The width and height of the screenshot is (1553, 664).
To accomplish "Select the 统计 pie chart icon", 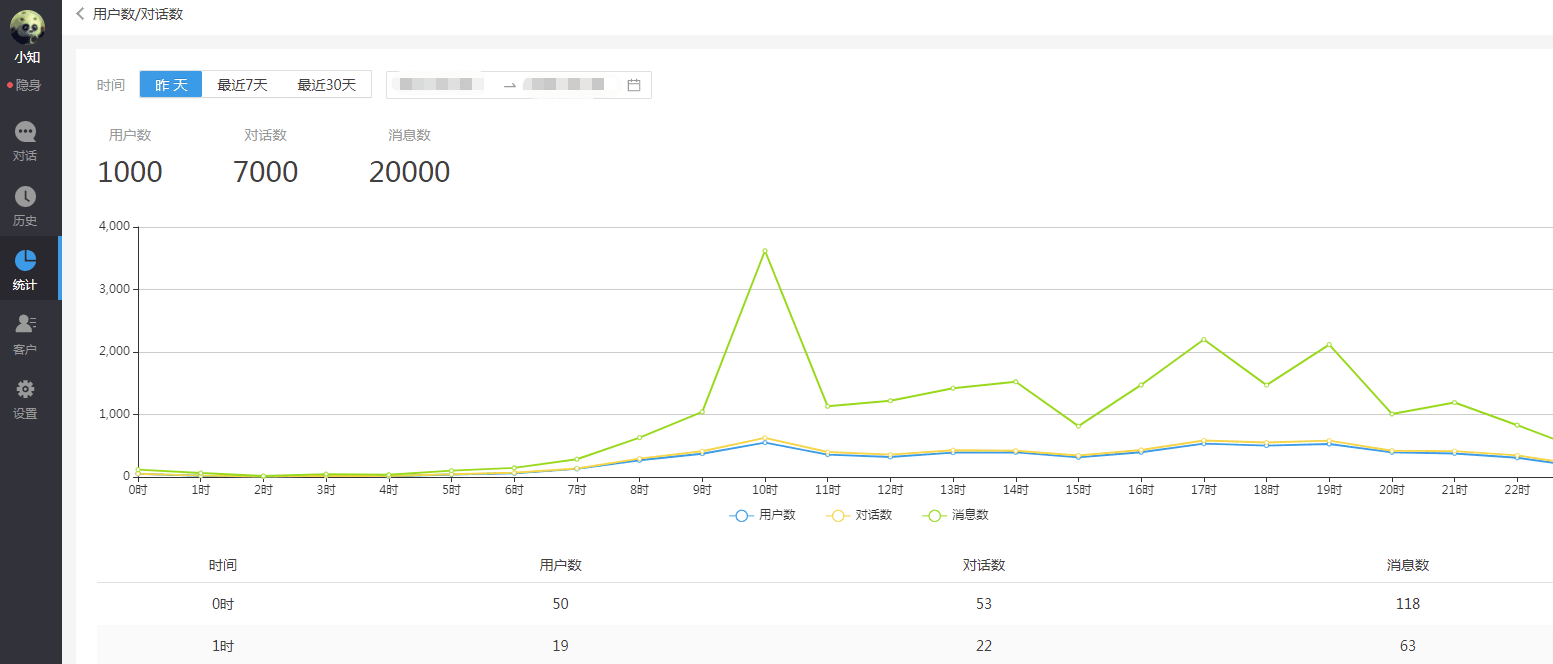I will (26, 260).
